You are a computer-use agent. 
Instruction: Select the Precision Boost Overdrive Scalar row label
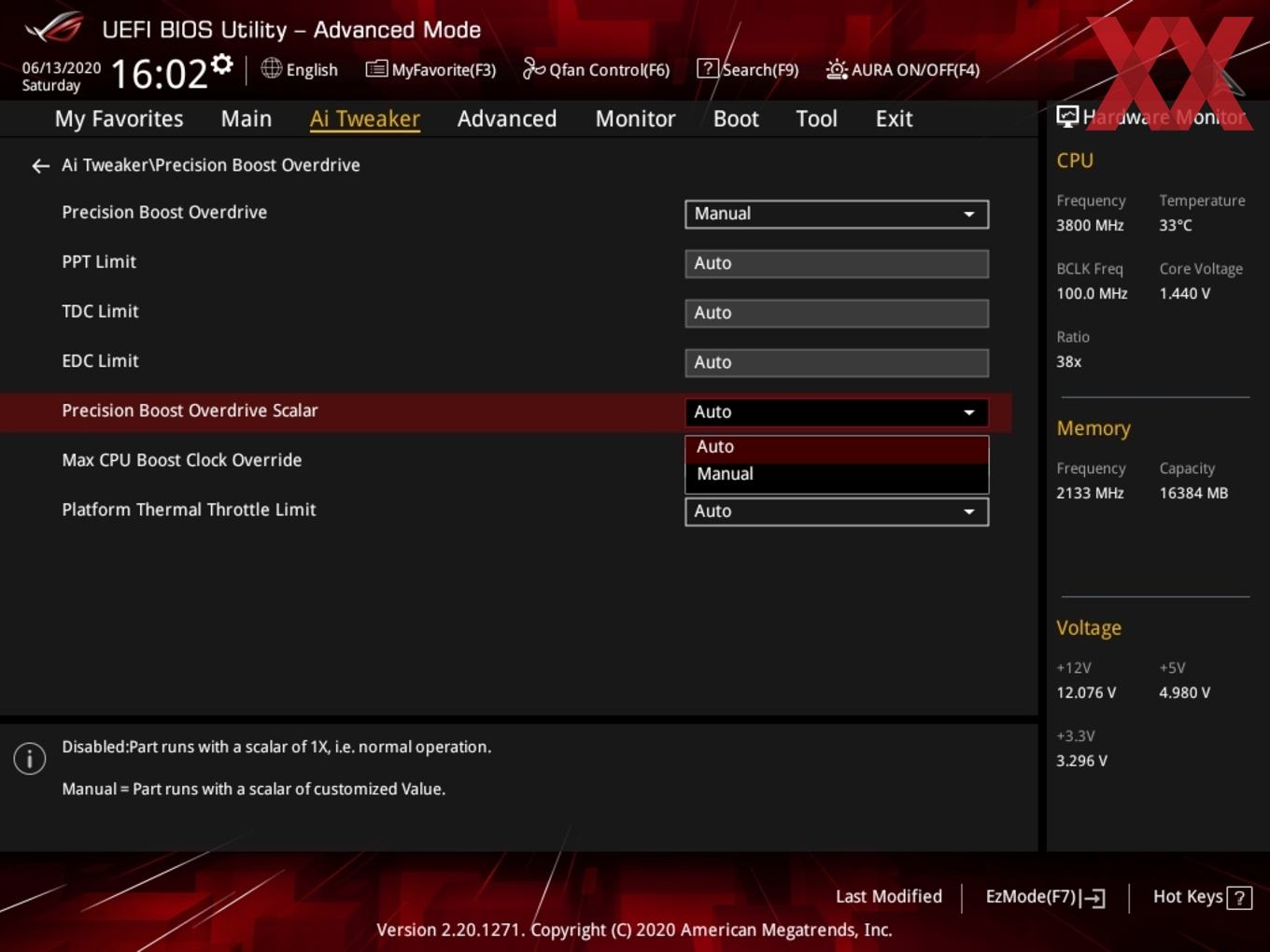[x=190, y=411]
